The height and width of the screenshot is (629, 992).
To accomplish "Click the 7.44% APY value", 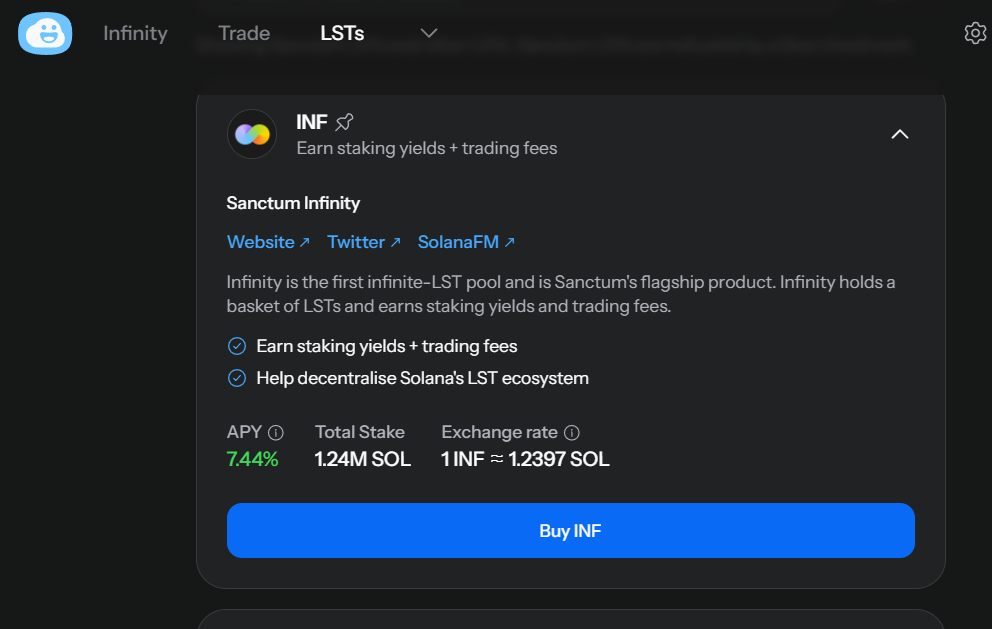I will [x=253, y=460].
